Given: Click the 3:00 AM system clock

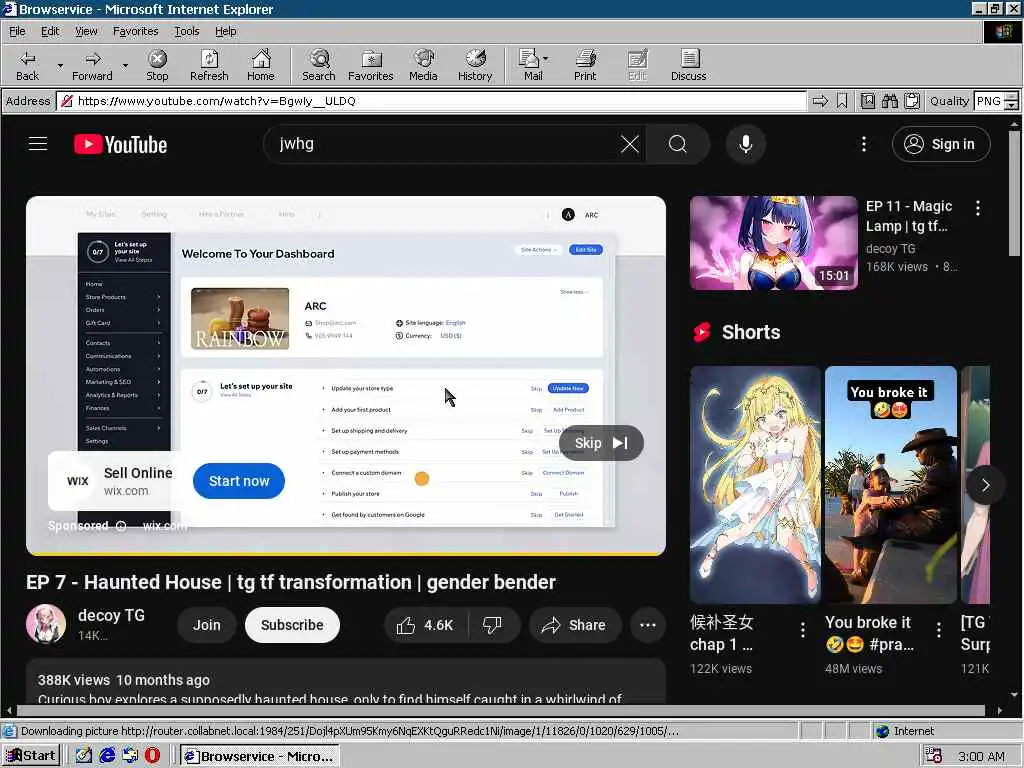Looking at the screenshot, I should (x=981, y=756).
